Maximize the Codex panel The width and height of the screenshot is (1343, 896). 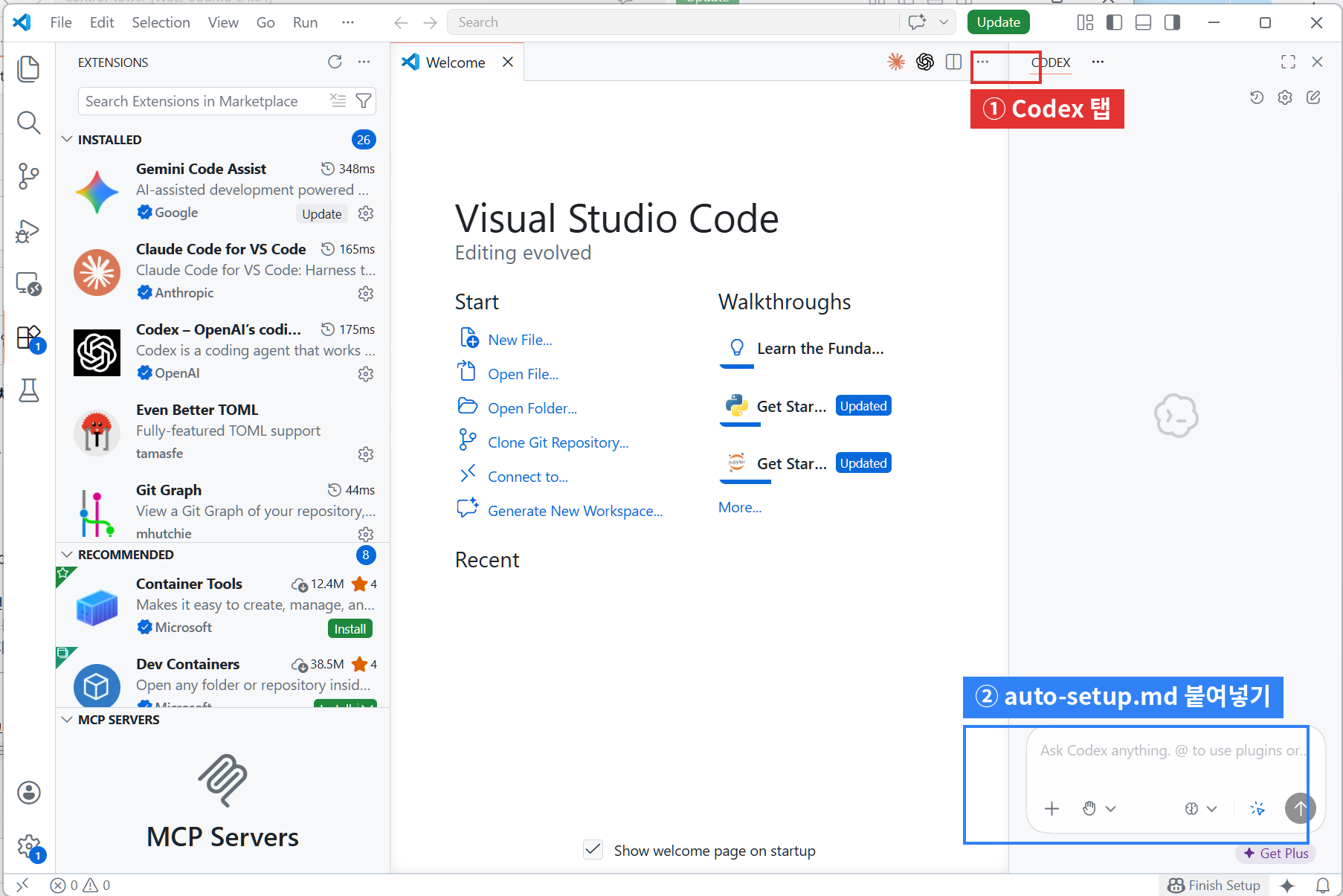point(1288,62)
